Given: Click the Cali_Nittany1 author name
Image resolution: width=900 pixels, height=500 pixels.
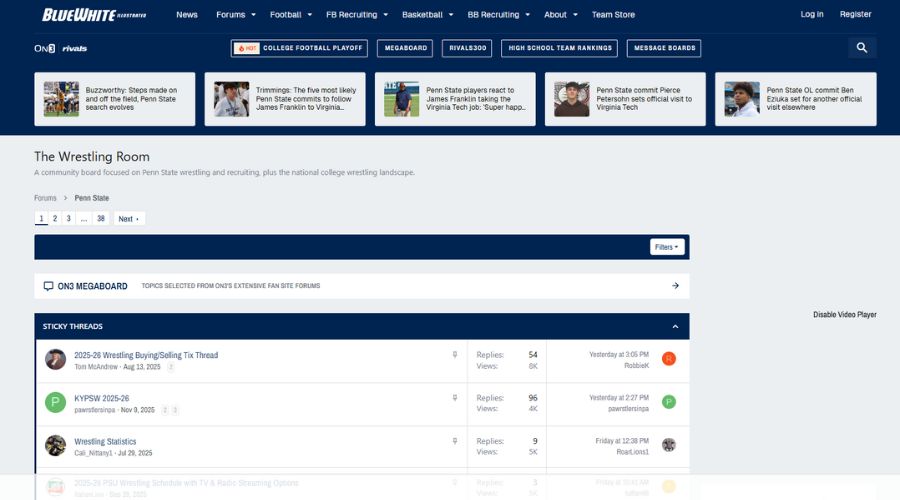Looking at the screenshot, I should [94, 453].
